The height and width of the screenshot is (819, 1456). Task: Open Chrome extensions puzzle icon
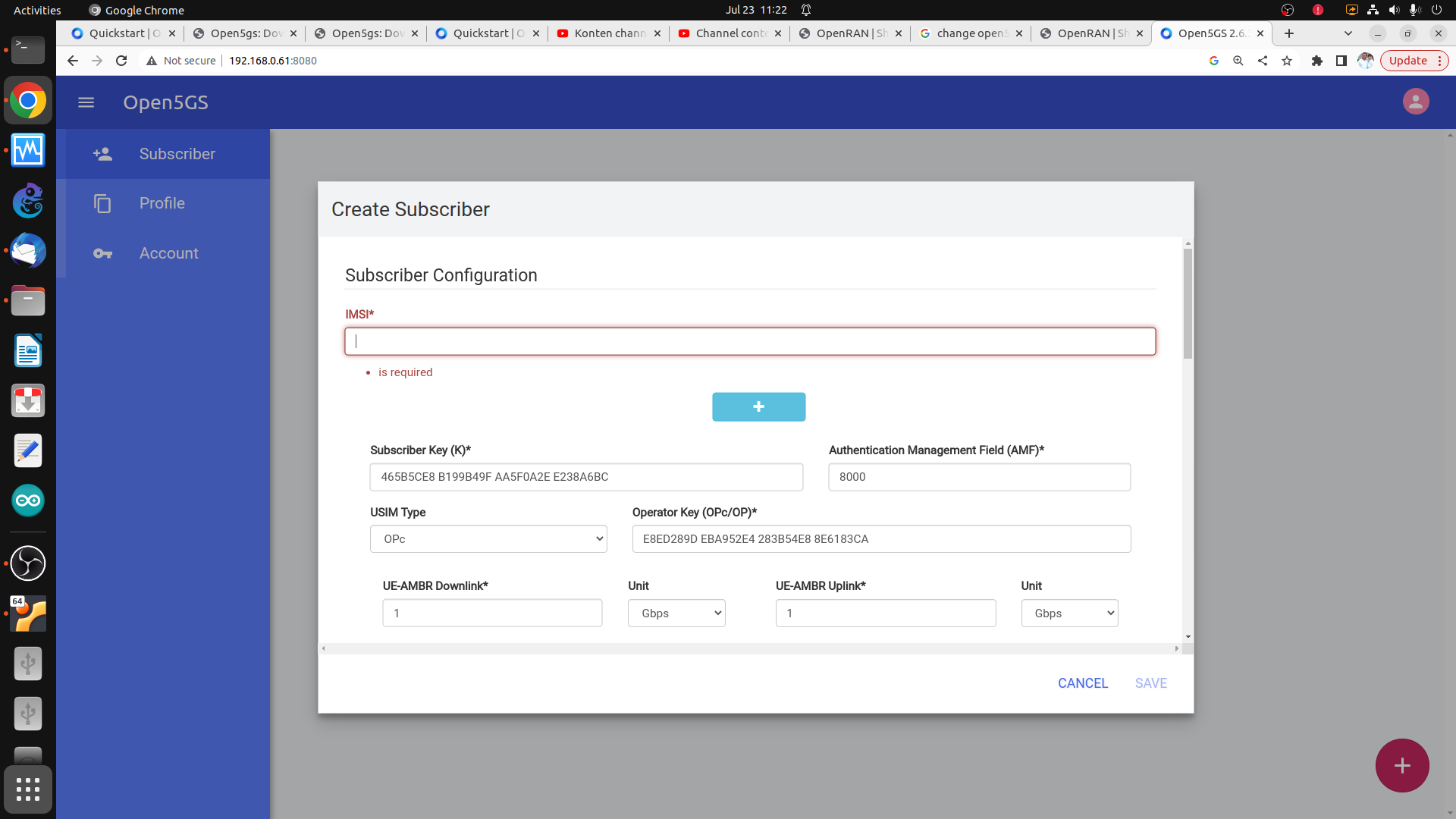[x=1316, y=61]
